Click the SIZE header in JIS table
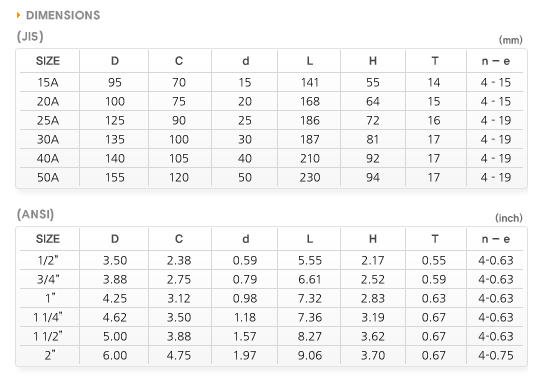This screenshot has height=390, width=540. point(48,61)
